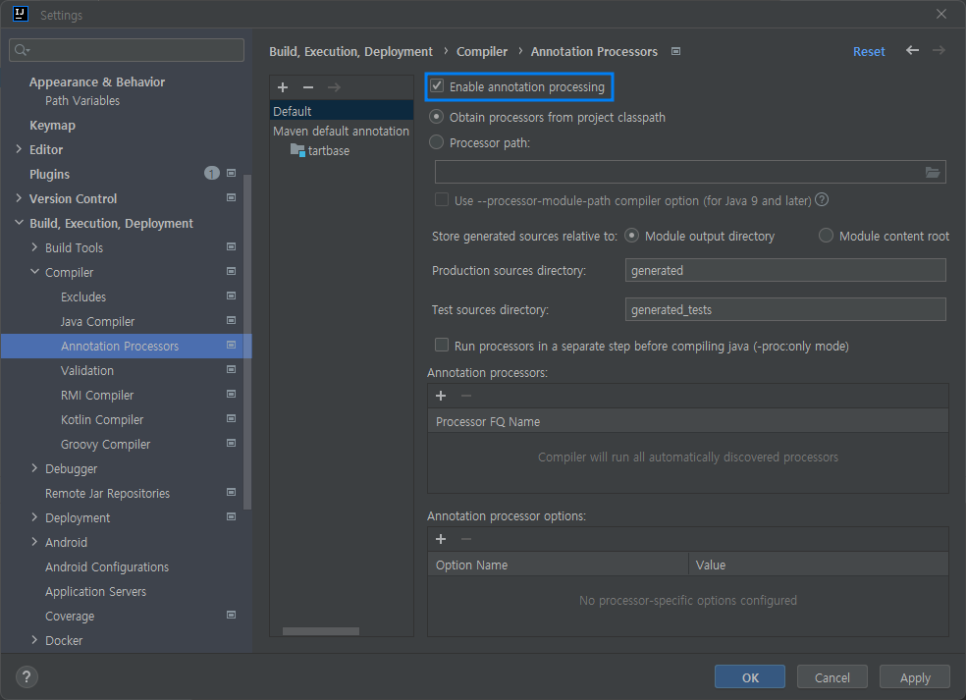Open the Help question mark button
The image size is (966, 700).
tap(26, 677)
